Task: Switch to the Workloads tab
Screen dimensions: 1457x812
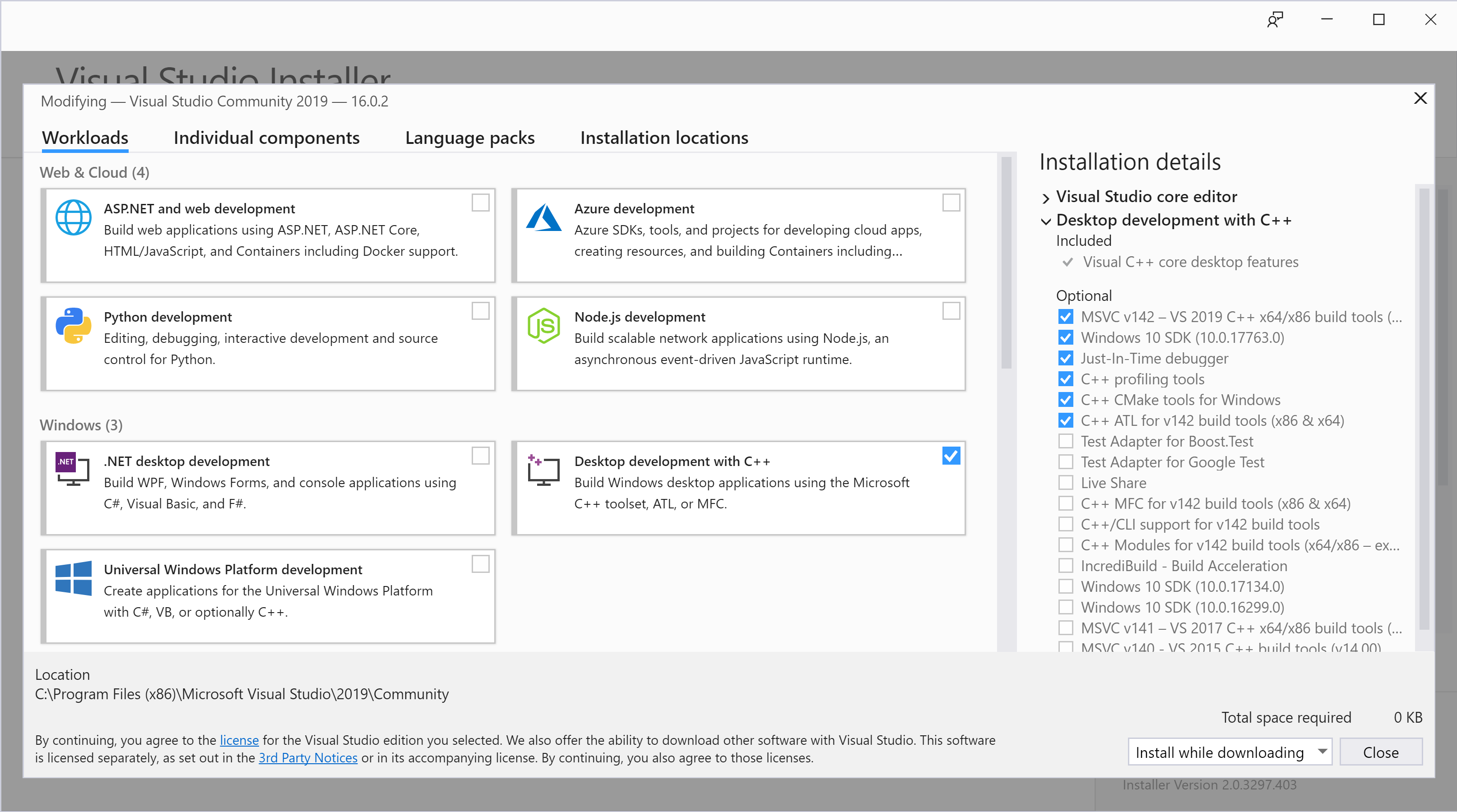Action: pyautogui.click(x=85, y=138)
